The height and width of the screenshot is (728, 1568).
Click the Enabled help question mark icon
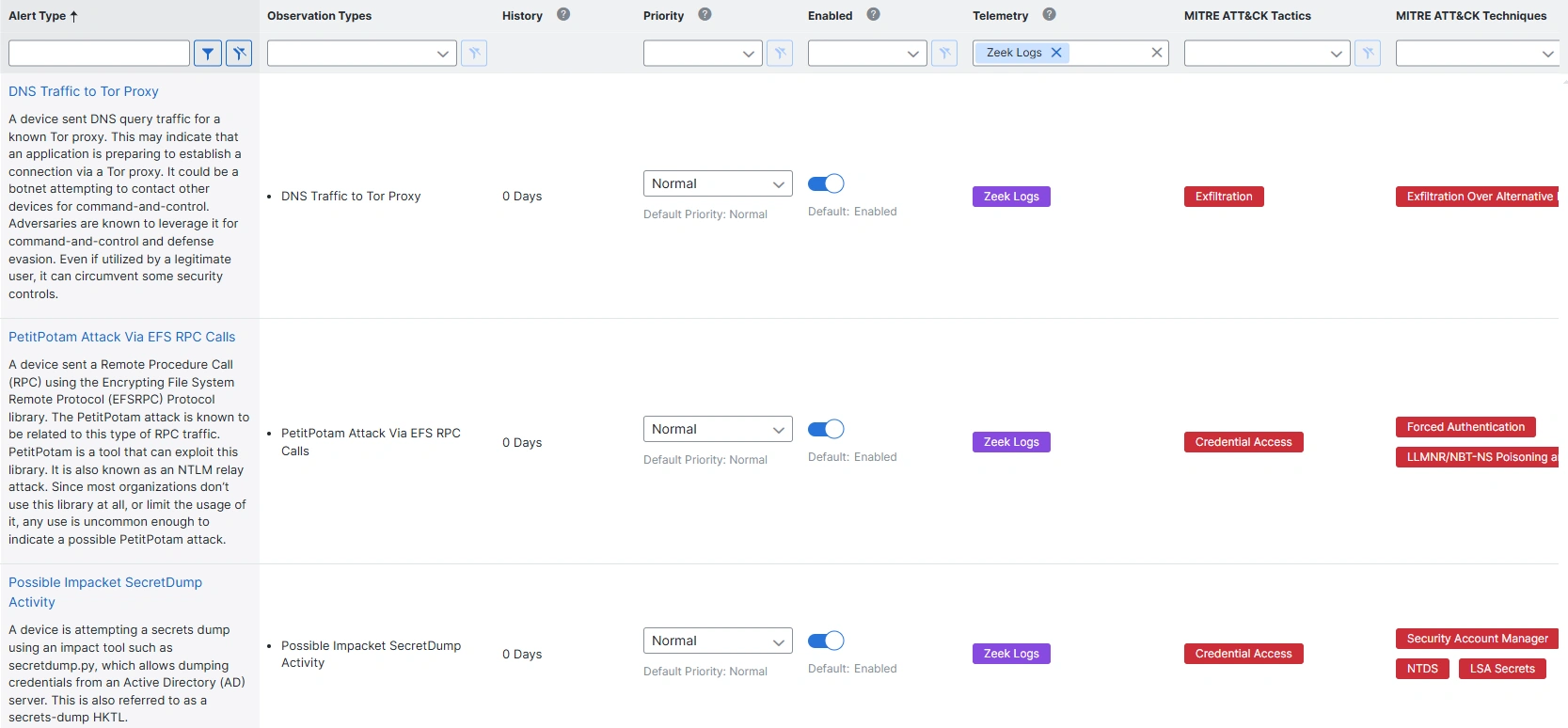[x=873, y=14]
